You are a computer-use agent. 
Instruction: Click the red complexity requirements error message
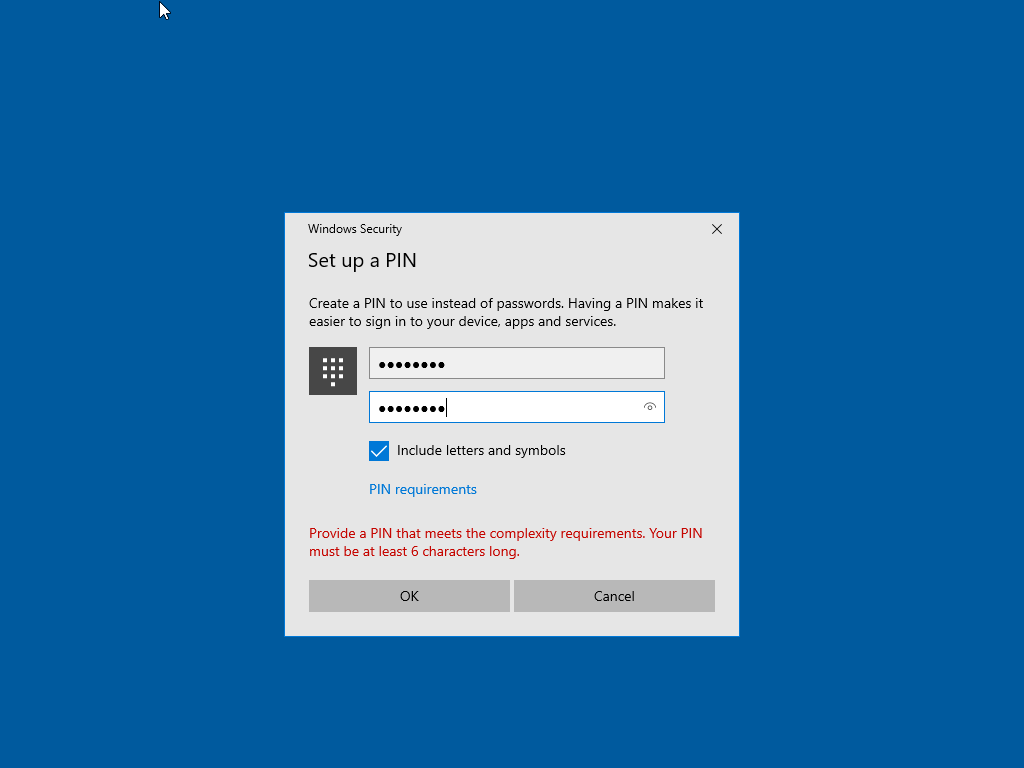coord(506,542)
